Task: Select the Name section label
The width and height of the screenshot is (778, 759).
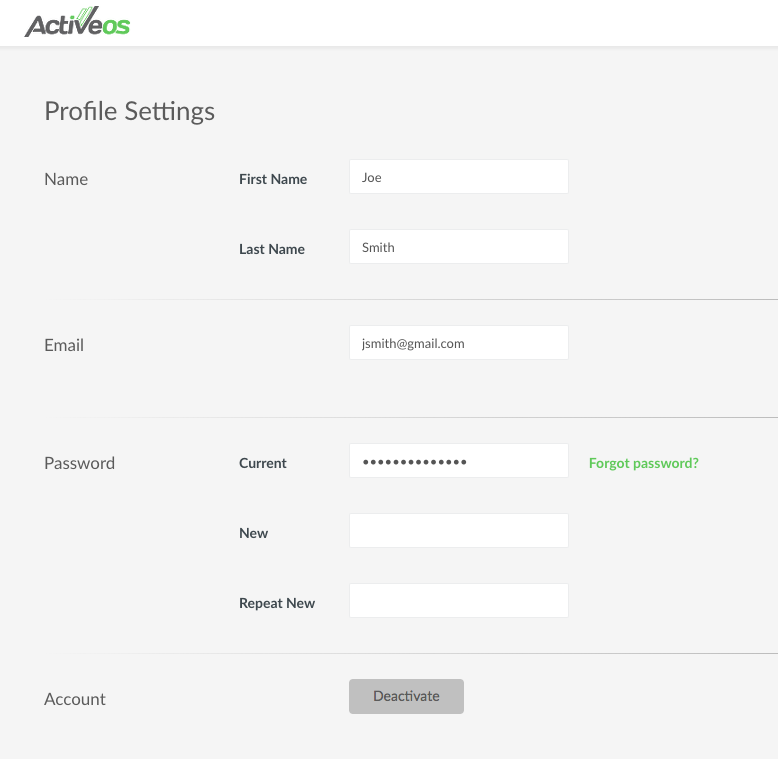Action: point(66,179)
